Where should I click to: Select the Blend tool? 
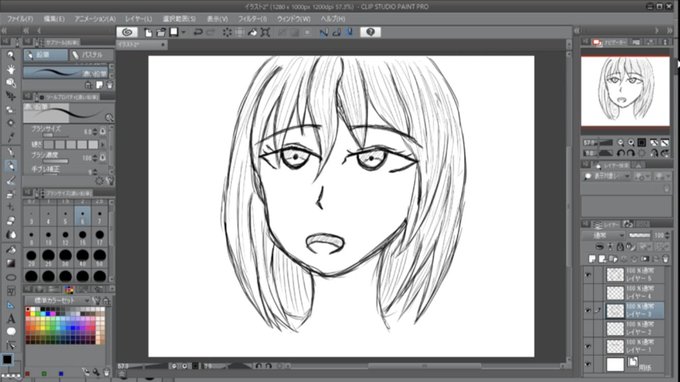(x=11, y=235)
